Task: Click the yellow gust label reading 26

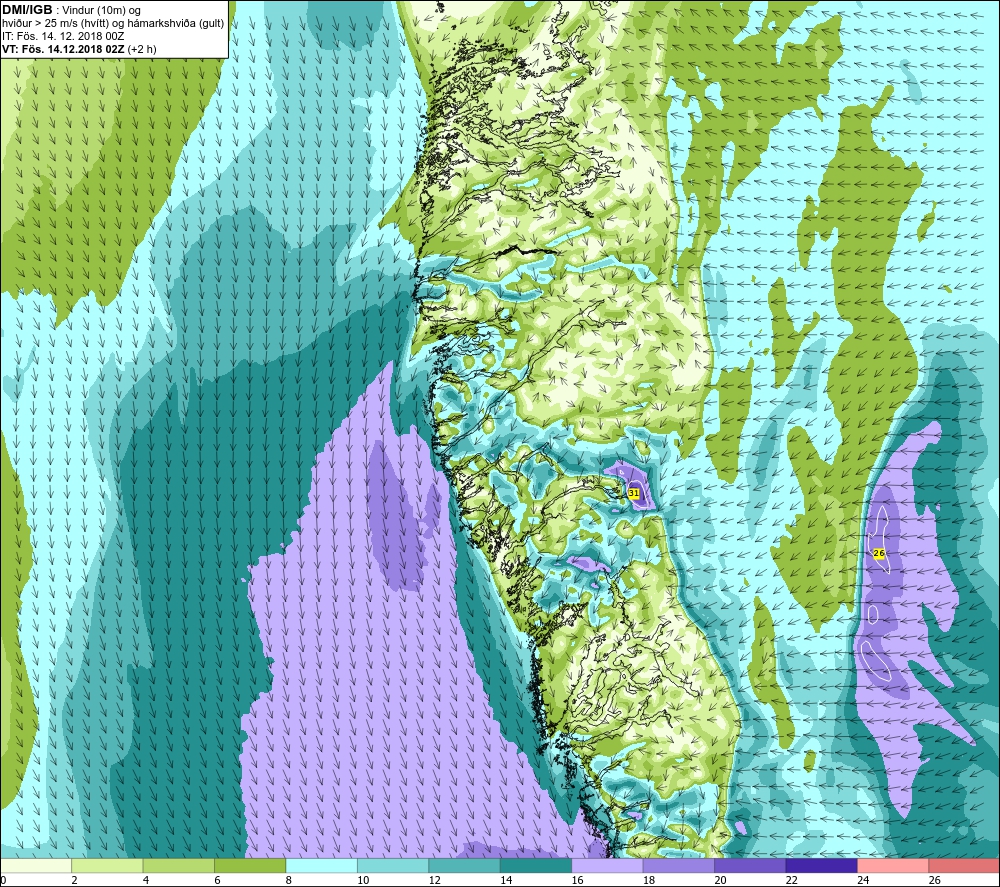Action: (x=879, y=553)
